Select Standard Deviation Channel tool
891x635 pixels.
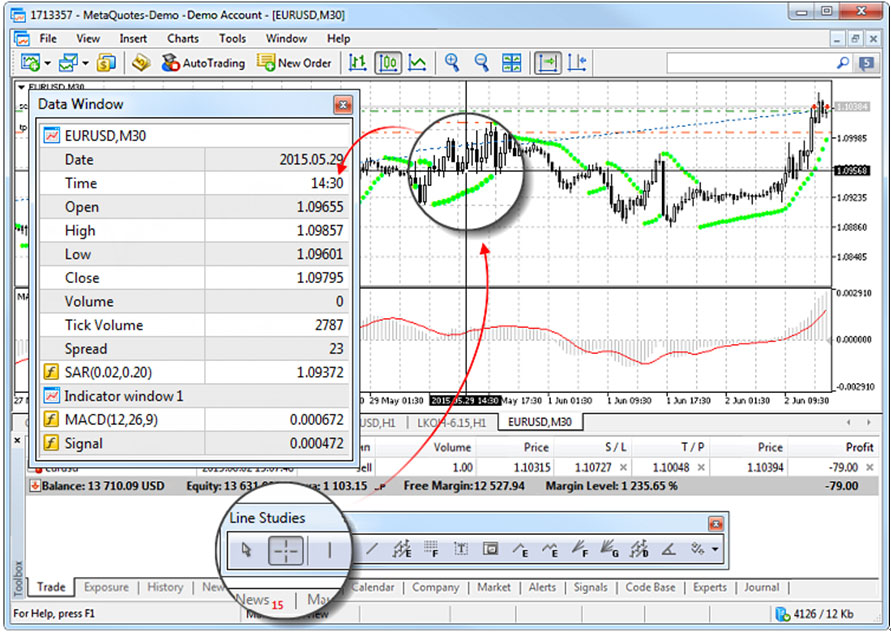(639, 549)
